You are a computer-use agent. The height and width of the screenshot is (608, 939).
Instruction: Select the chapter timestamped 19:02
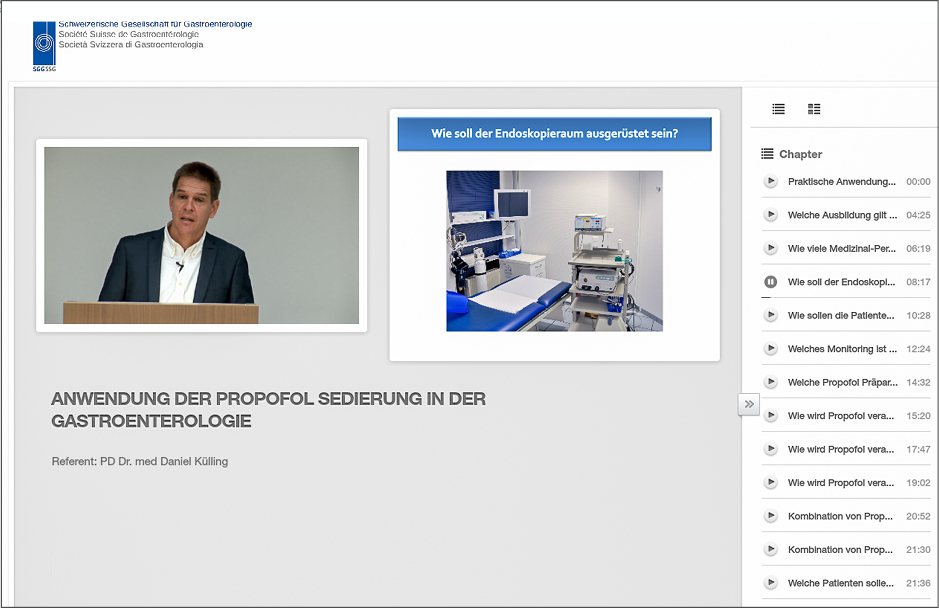coord(841,482)
